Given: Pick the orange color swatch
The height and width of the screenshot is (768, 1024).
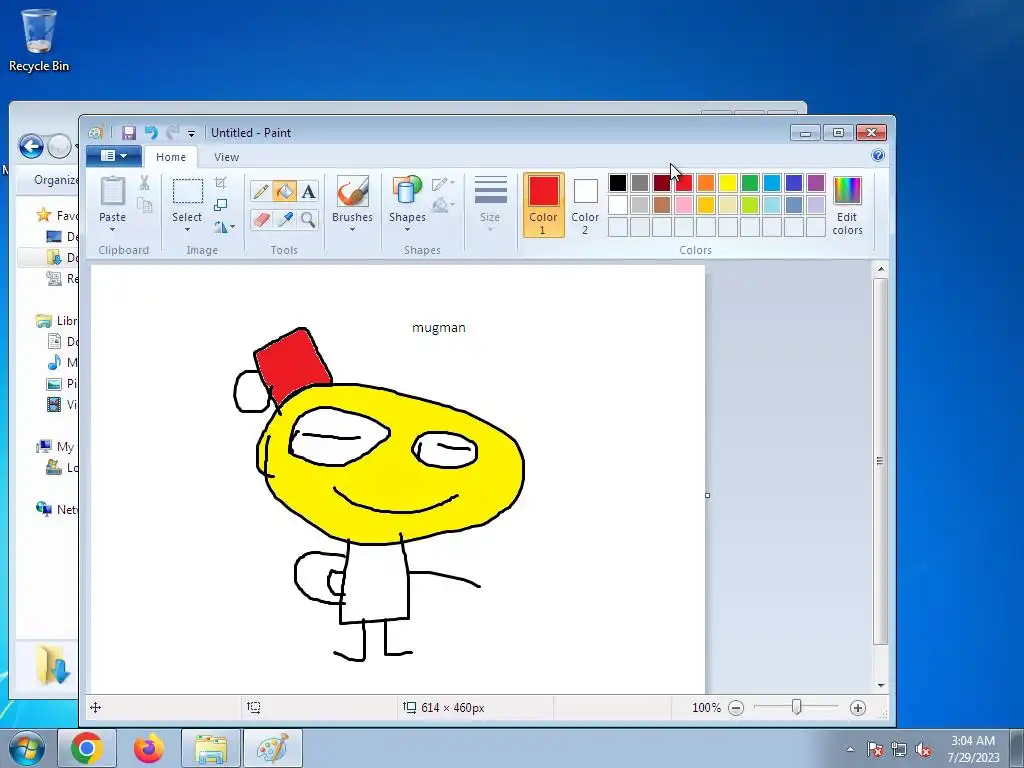Looking at the screenshot, I should (705, 183).
